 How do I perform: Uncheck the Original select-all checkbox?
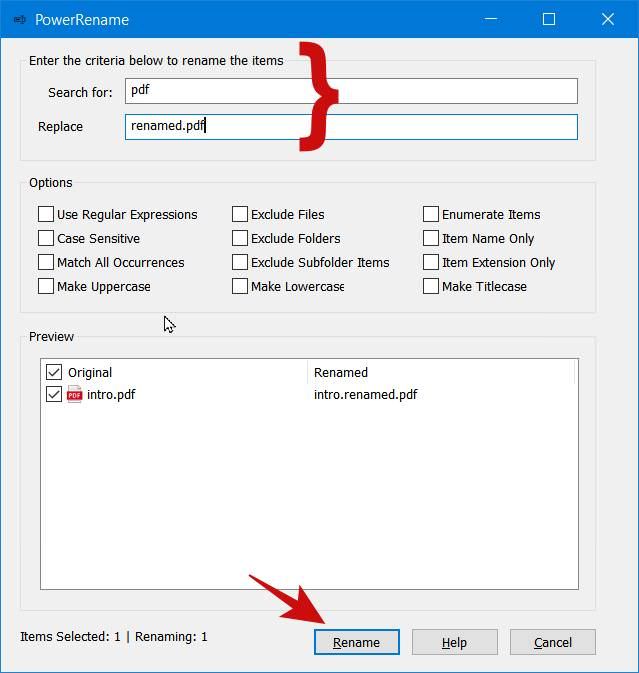point(54,373)
